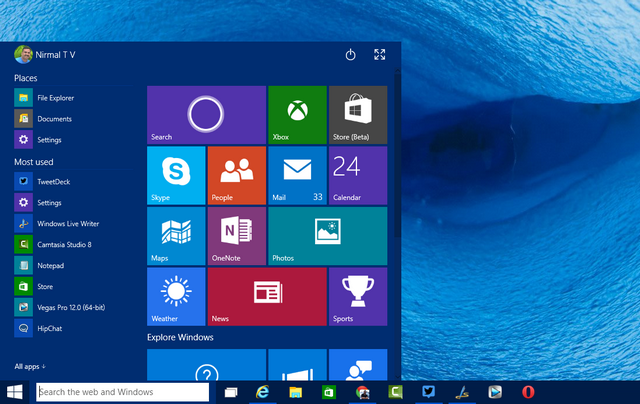Expand the All apps list

tap(30, 366)
